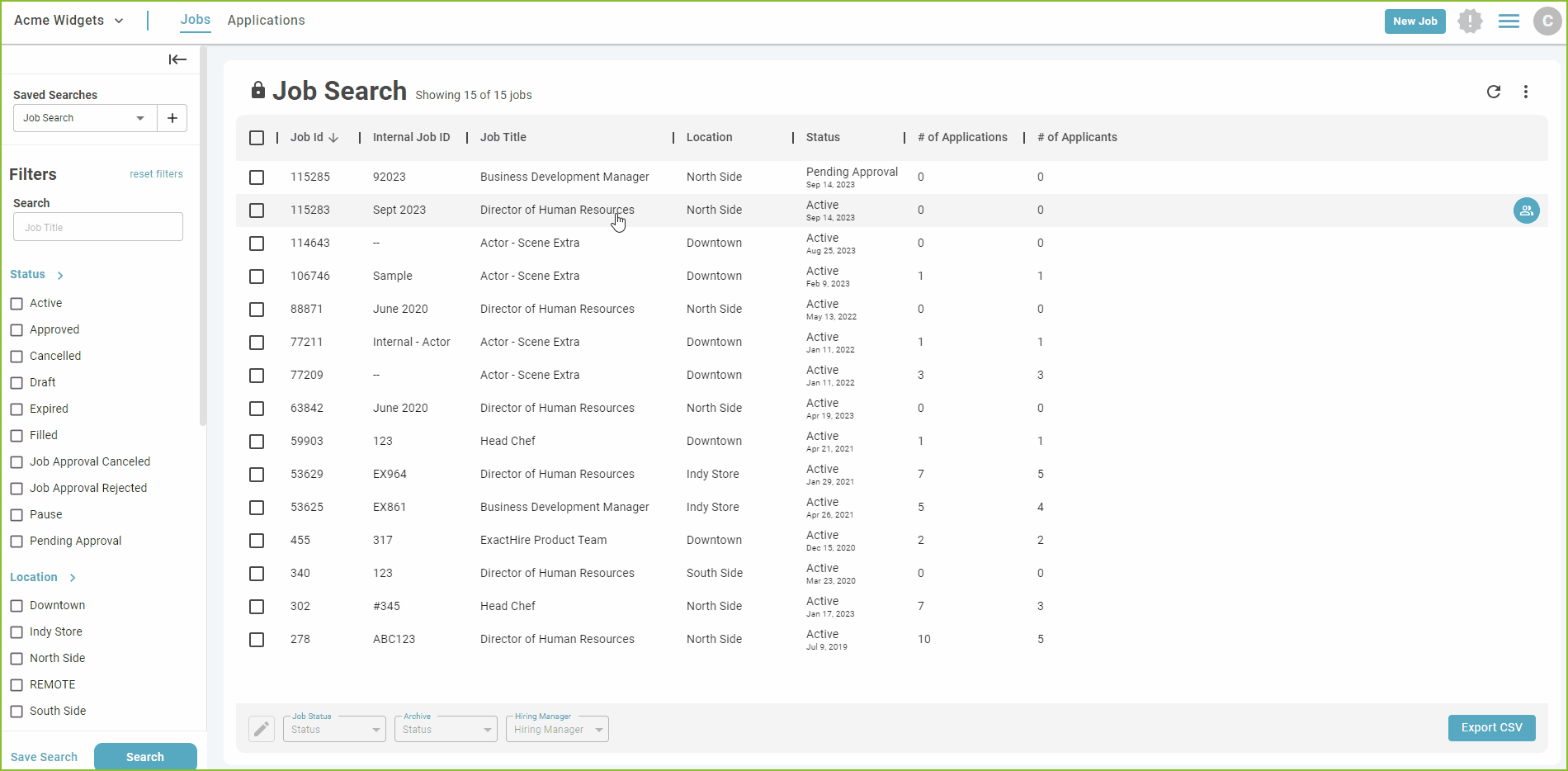1568x771 pixels.
Task: Check the Indy Store location filter
Action: pos(17,632)
